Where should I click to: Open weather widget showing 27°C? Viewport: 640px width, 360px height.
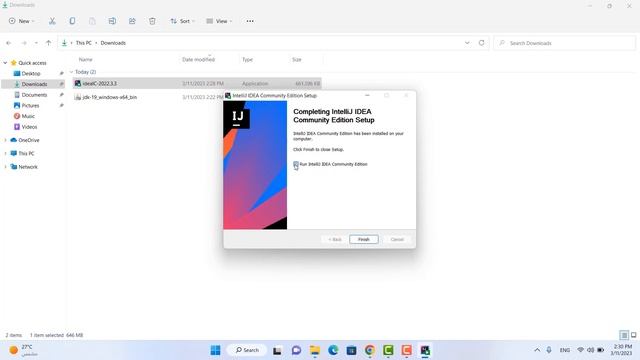click(24, 350)
